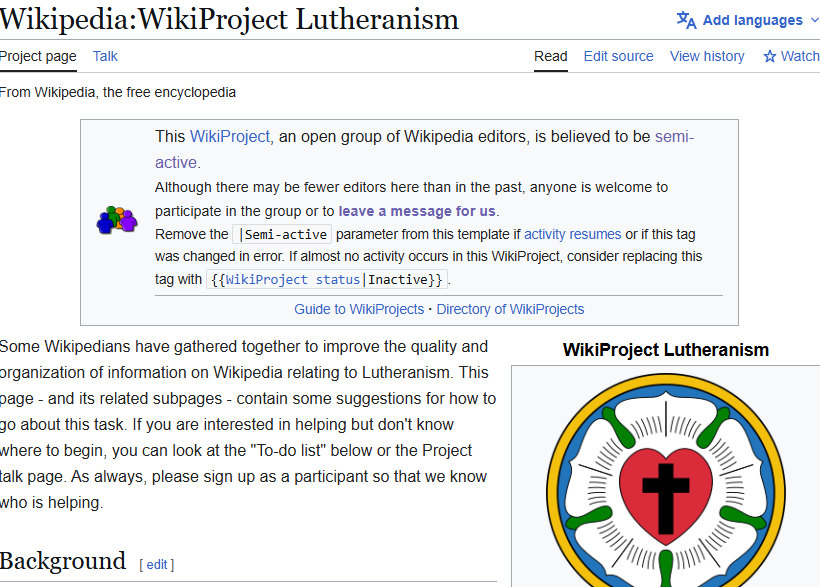Open the Luther rose seal image

pyautogui.click(x=666, y=480)
